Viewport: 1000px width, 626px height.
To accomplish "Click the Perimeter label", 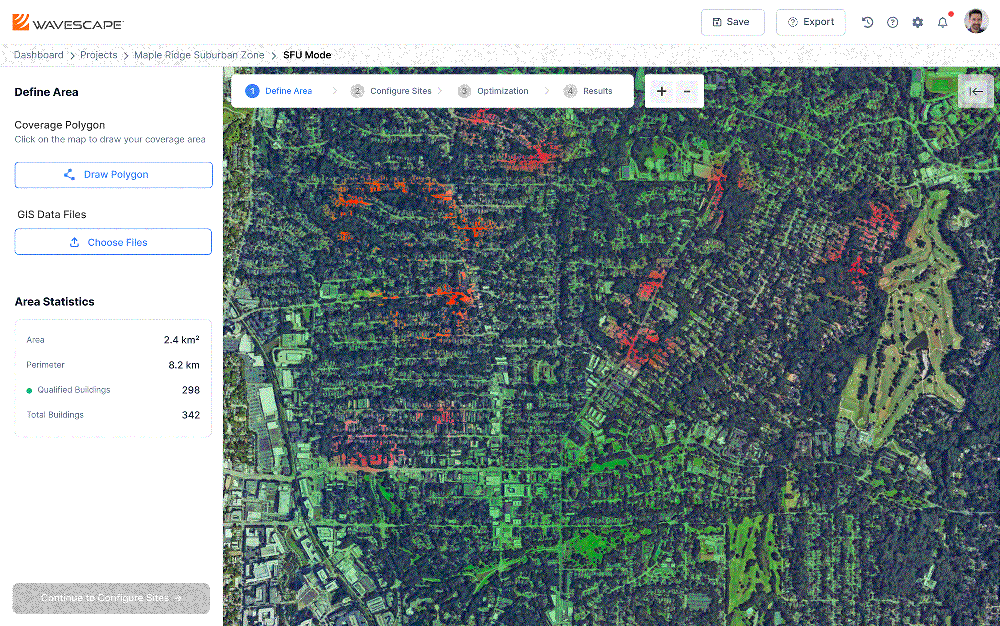I will tap(45, 365).
